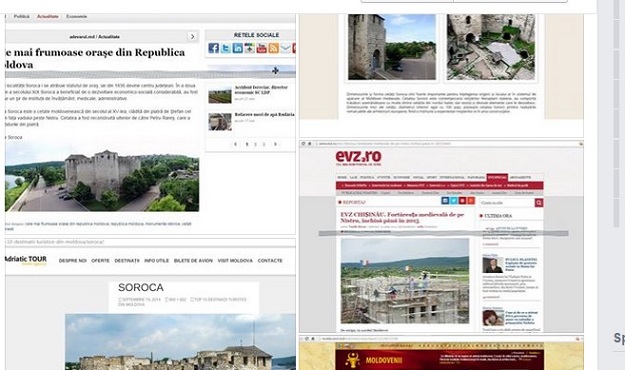The width and height of the screenshot is (625, 370).
Task: Click the red search icon on evz.ro
Action: coord(539,203)
